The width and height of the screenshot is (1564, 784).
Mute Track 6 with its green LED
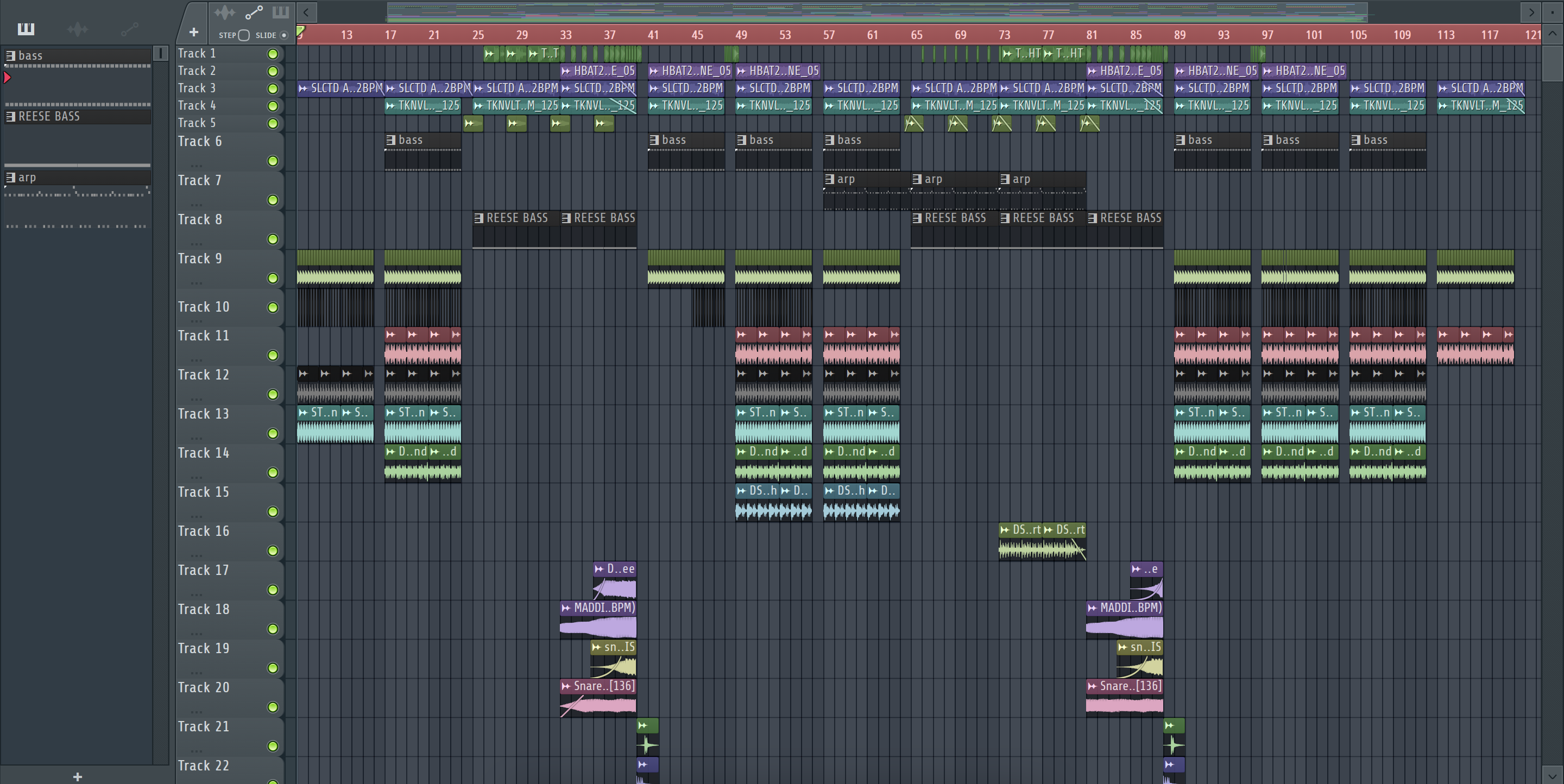coord(273,161)
